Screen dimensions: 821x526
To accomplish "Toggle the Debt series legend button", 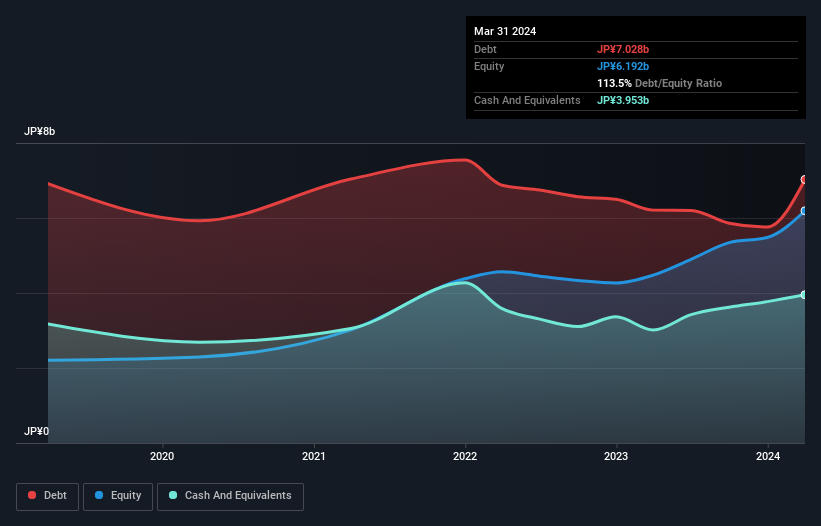I will tap(48, 496).
